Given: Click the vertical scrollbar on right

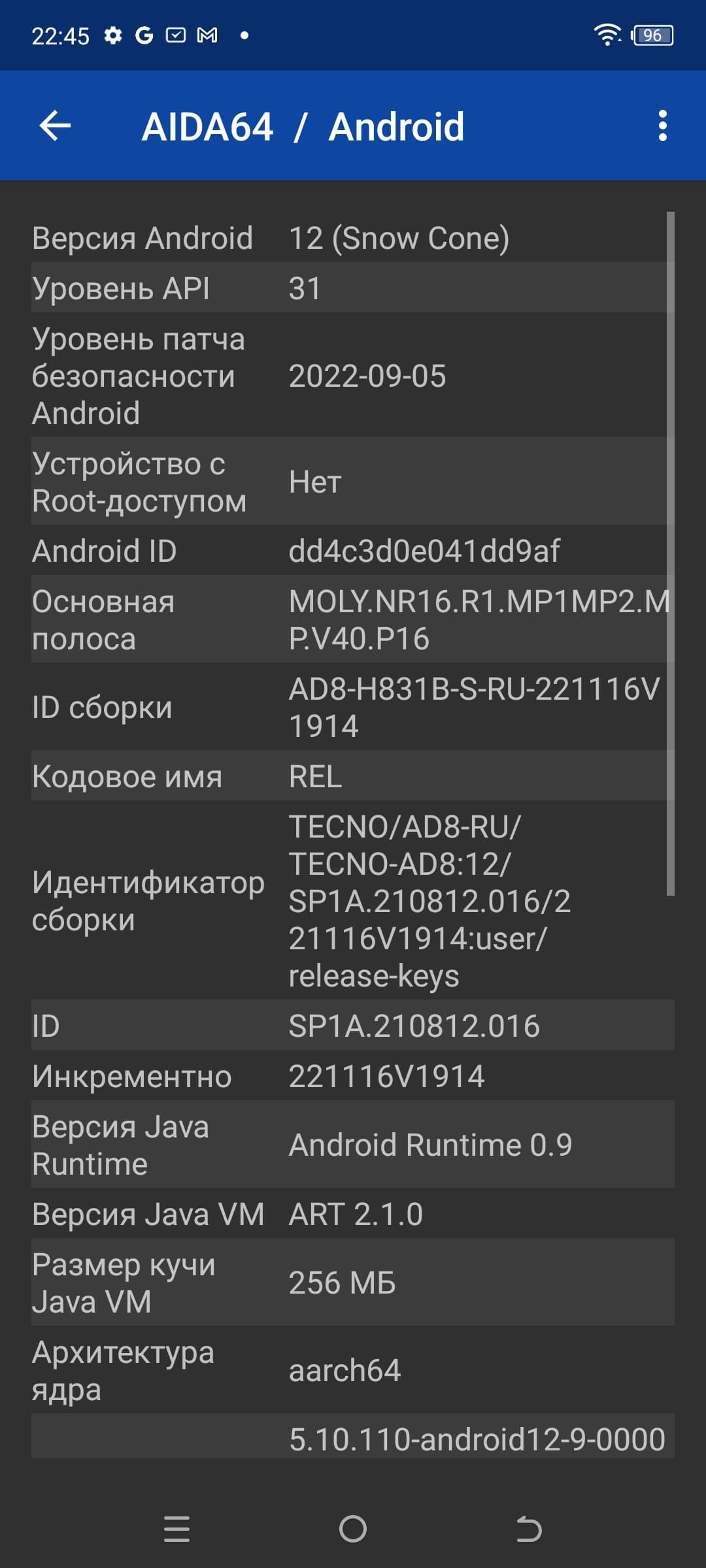Looking at the screenshot, I should pos(670,553).
